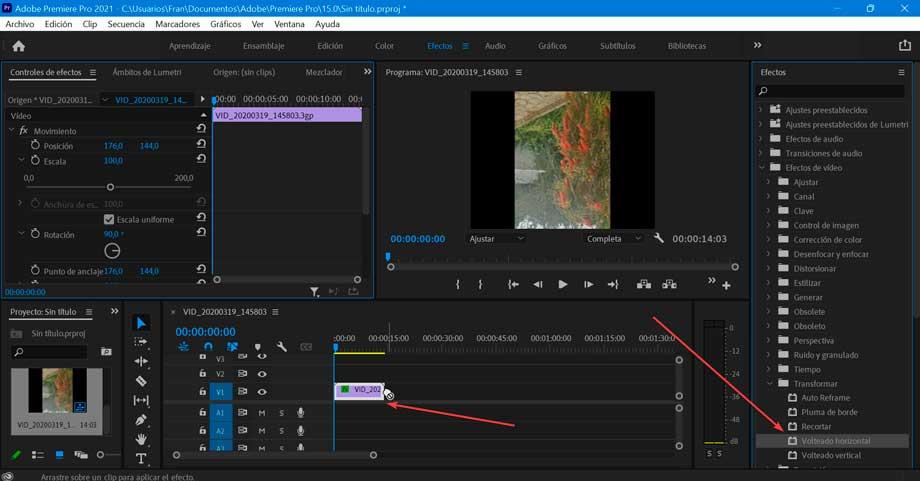Select the Recortar effect
Viewport: 920px width, 481px height.
pos(816,426)
